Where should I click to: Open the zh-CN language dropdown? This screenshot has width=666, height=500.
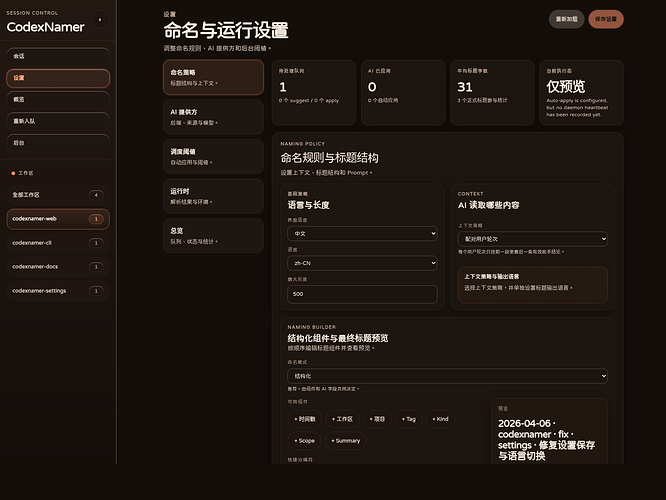pos(362,263)
